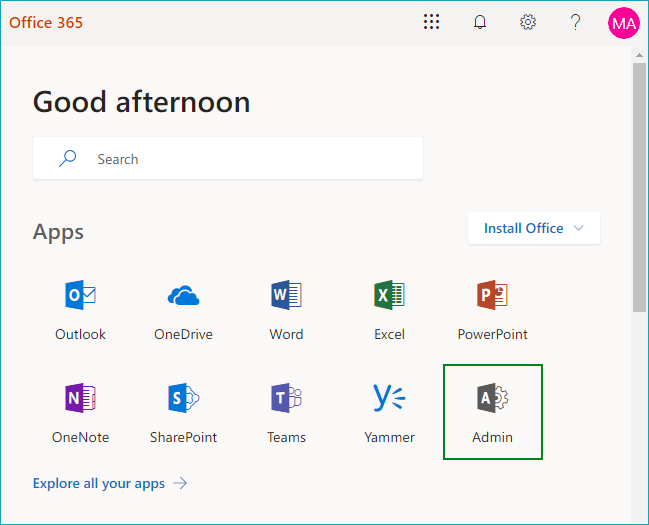This screenshot has height=525, width=649.
Task: Click the scrollbar up arrow
Action: tap(639, 55)
